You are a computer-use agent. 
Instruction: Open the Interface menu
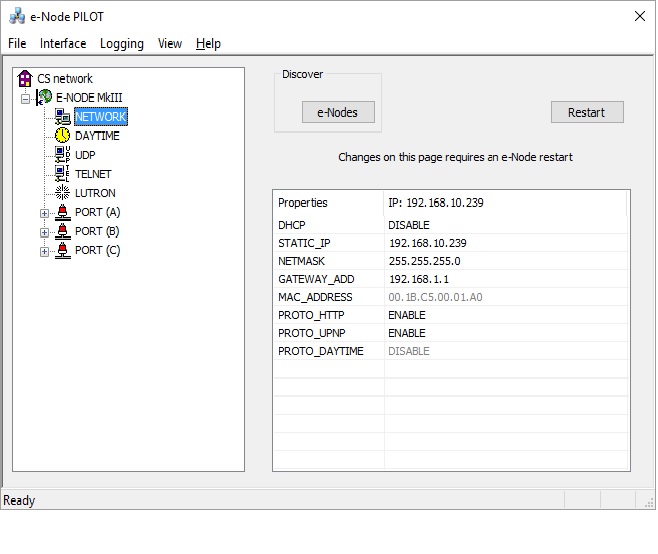[x=63, y=43]
